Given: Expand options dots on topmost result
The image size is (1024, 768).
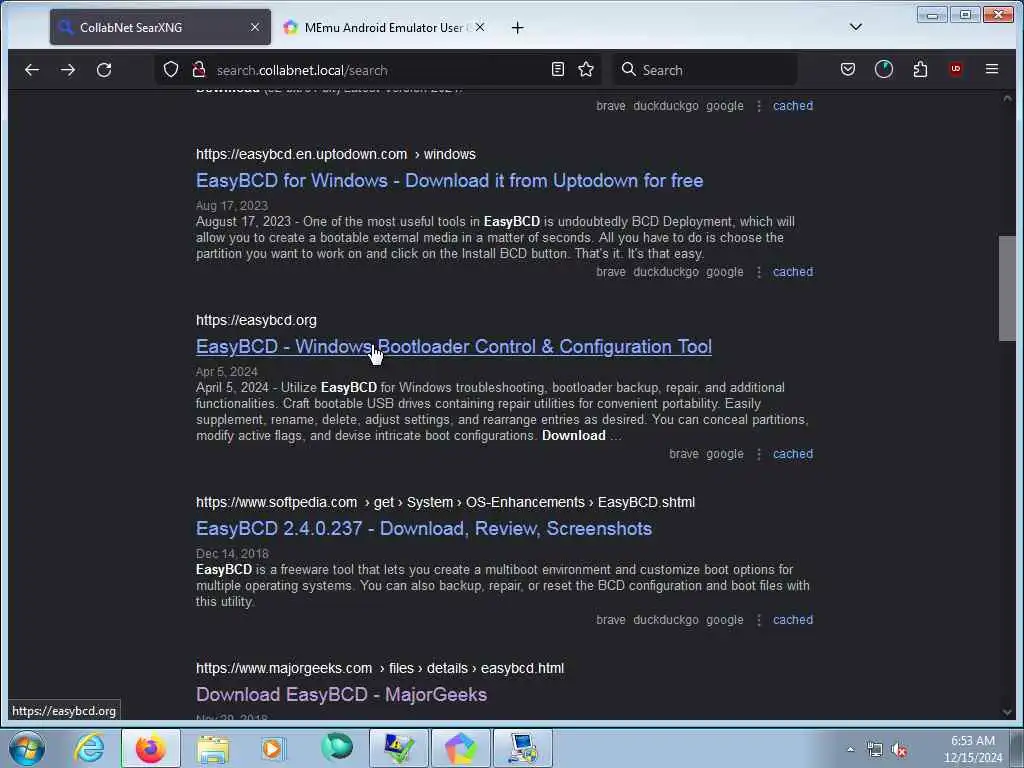Looking at the screenshot, I should [758, 106].
